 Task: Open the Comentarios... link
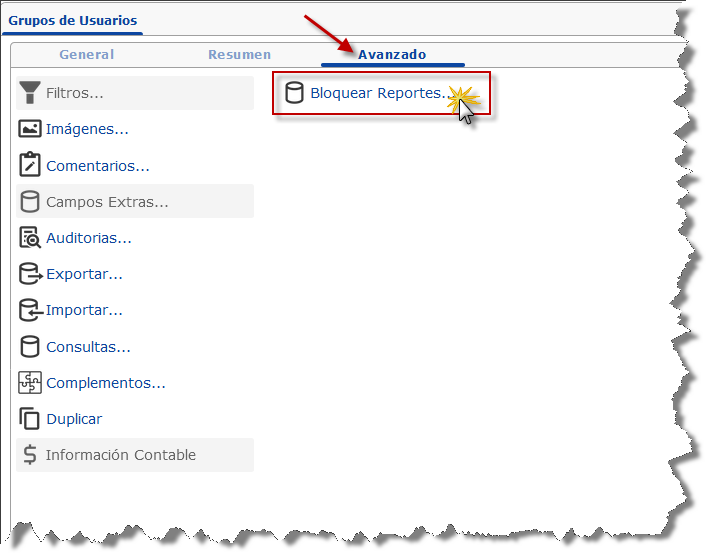(98, 166)
